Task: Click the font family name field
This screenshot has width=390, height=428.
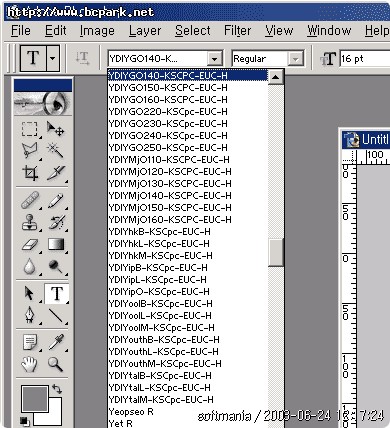Action: click(157, 59)
